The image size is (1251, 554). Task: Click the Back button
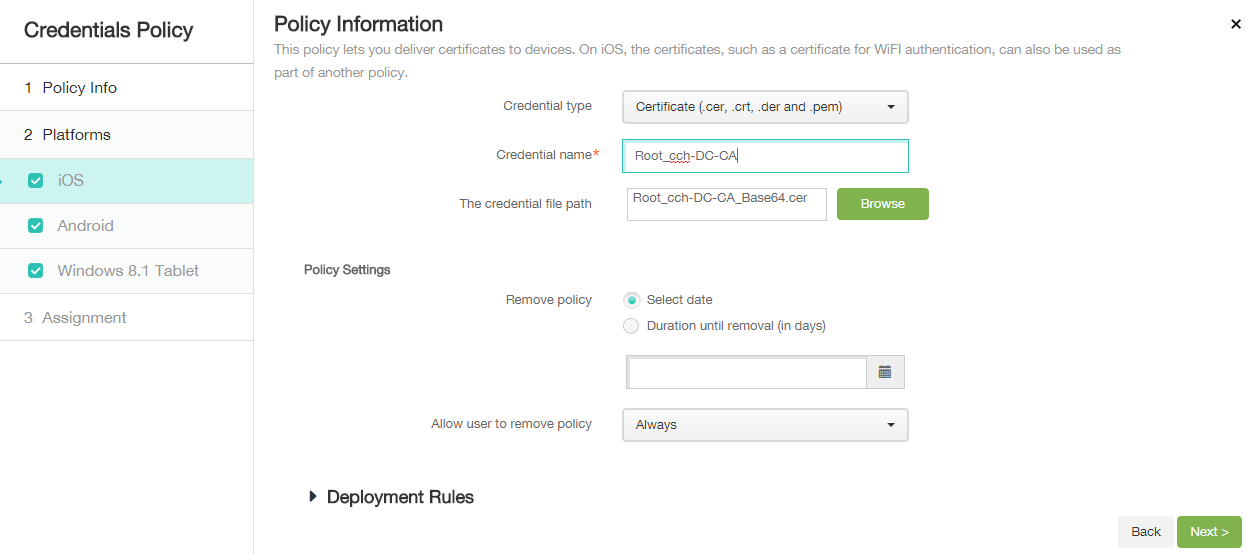(1145, 532)
